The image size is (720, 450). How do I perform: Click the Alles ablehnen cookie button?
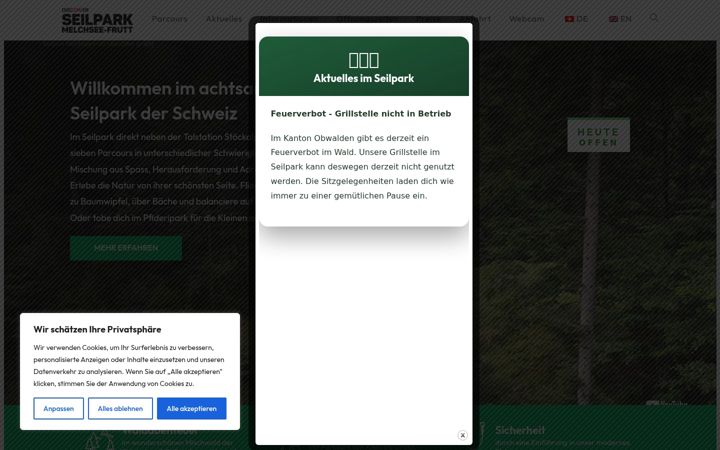tap(120, 408)
